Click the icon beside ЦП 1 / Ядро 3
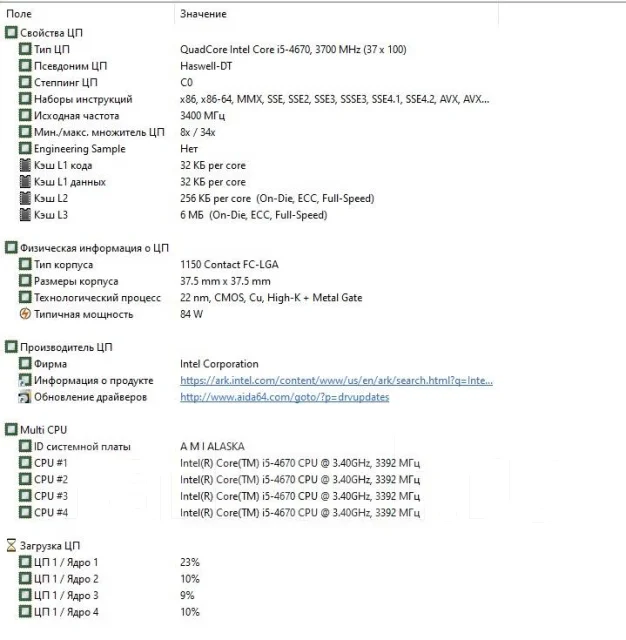626x640 pixels. (x=25, y=595)
